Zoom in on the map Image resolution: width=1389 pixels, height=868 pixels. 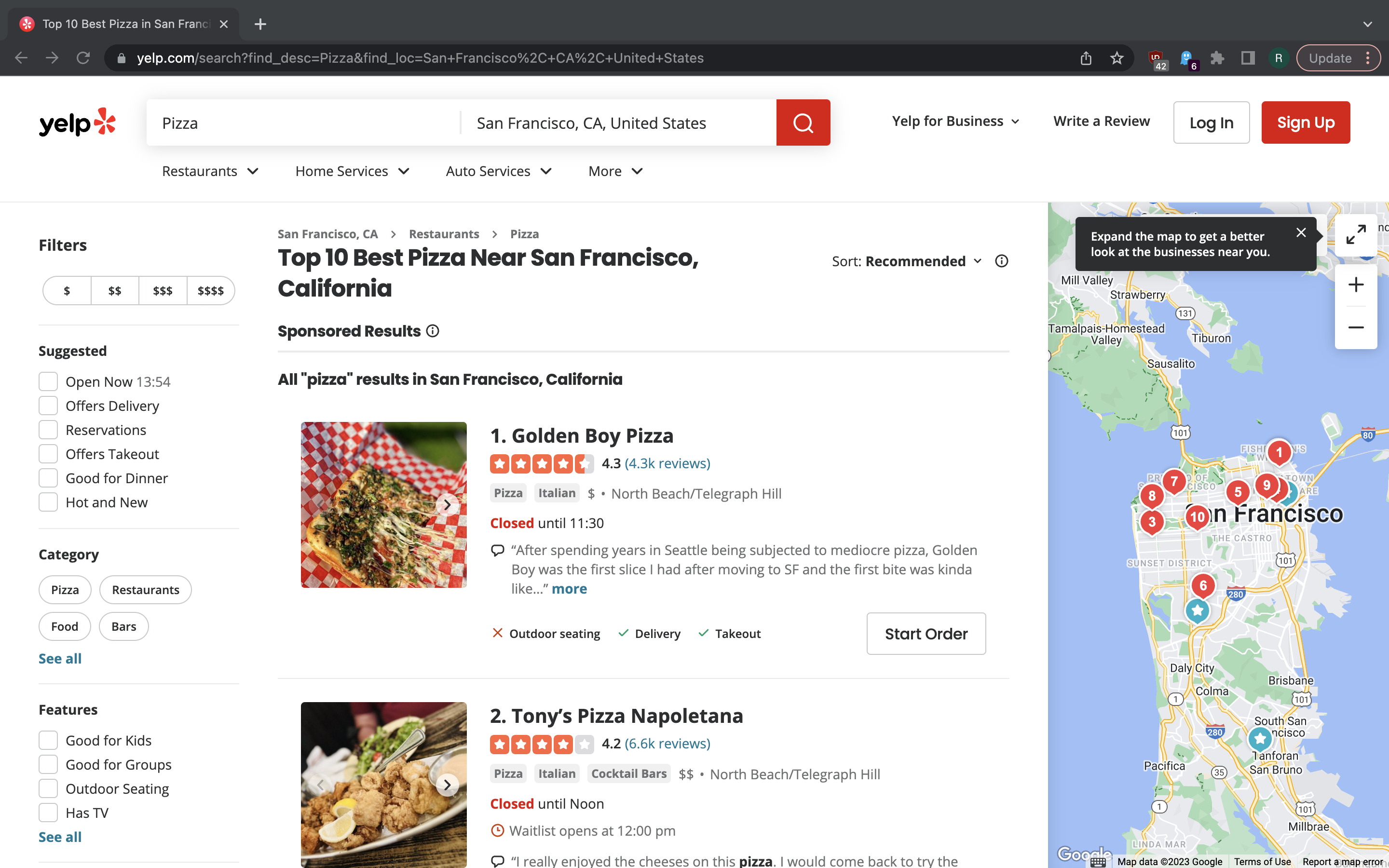click(x=1356, y=285)
